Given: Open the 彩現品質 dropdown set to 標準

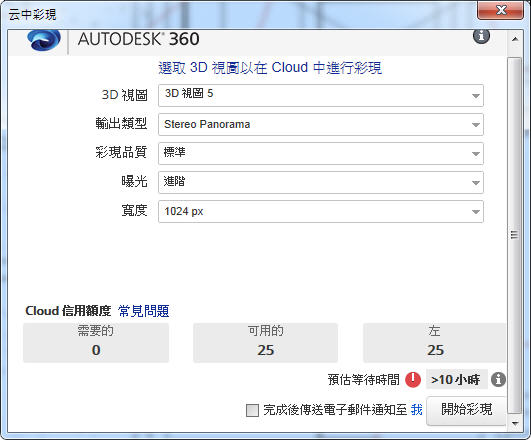Looking at the screenshot, I should 321,153.
